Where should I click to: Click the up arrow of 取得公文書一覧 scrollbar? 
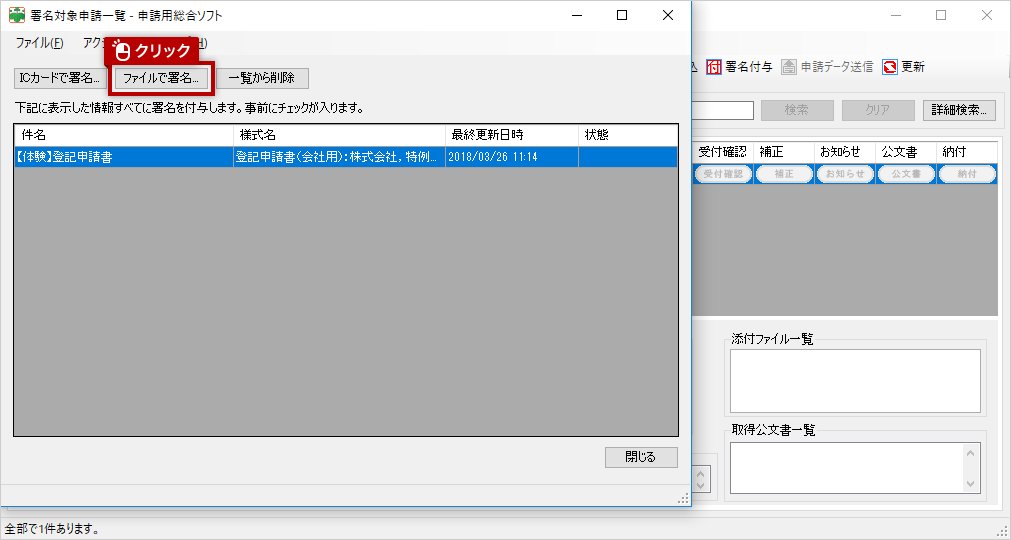[x=971, y=453]
